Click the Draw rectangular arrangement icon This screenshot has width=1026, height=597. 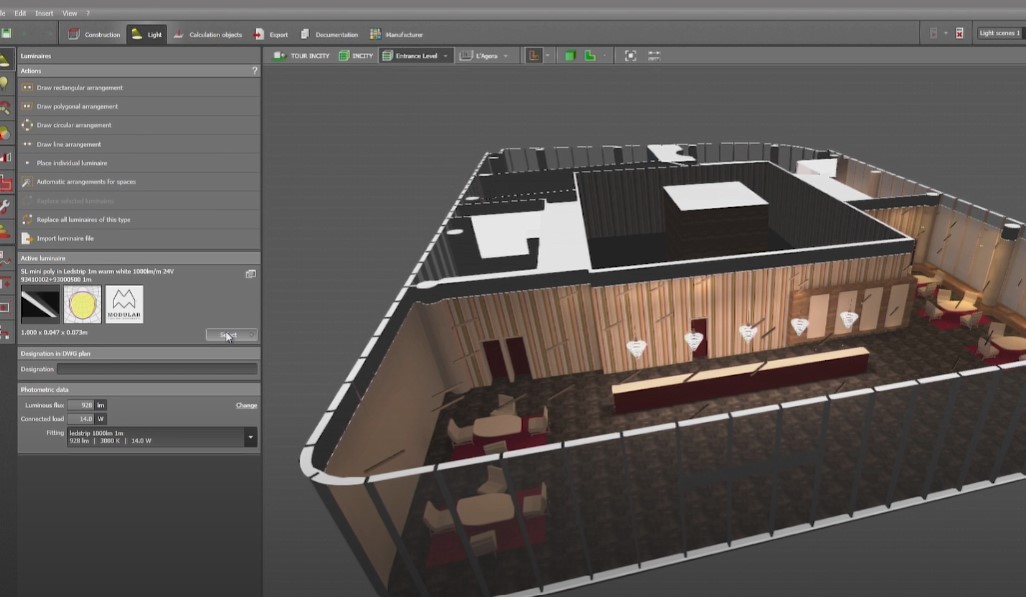[27, 87]
